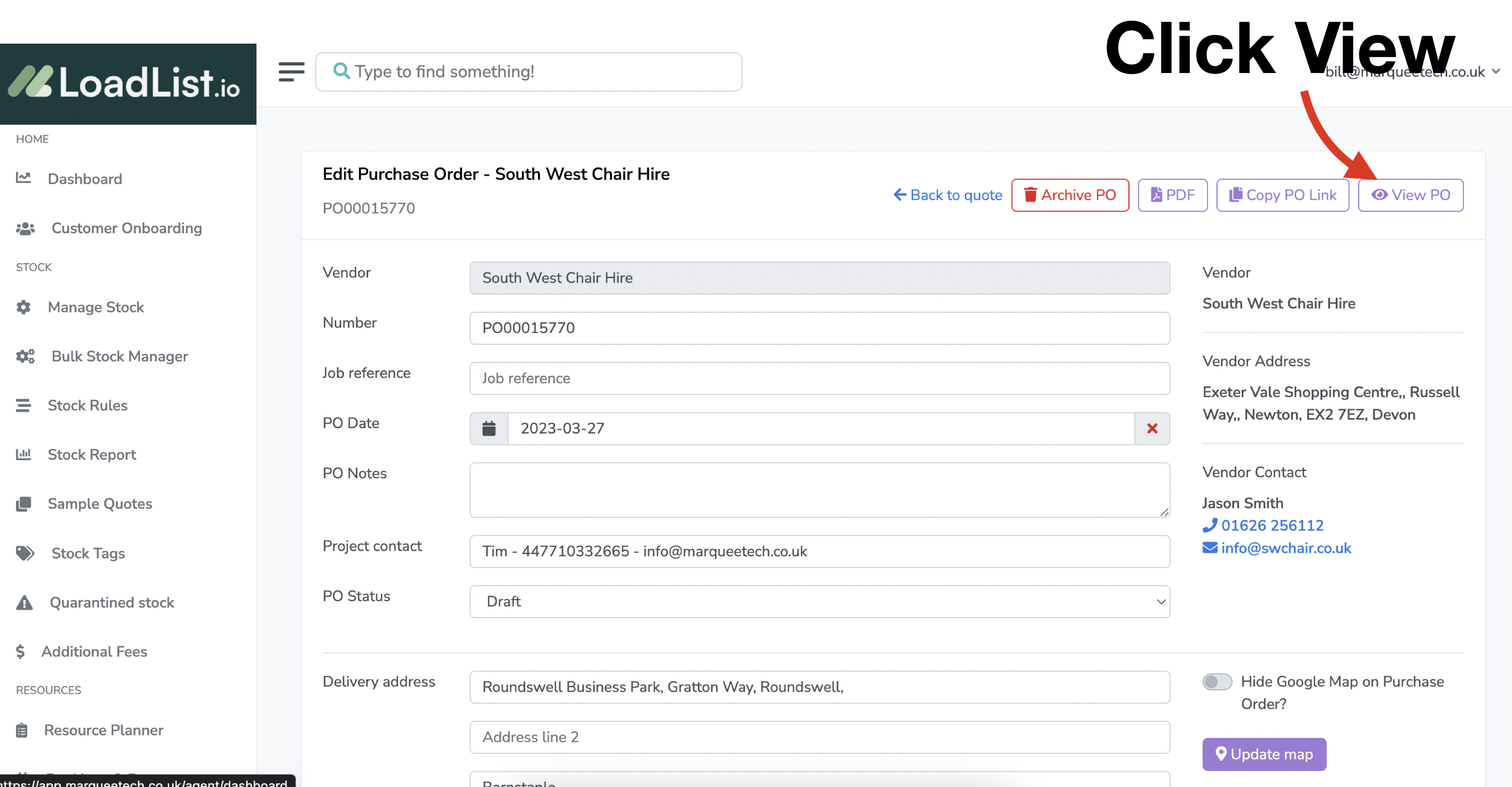Click the Archive PO button
The width and height of the screenshot is (1512, 787).
click(1070, 195)
